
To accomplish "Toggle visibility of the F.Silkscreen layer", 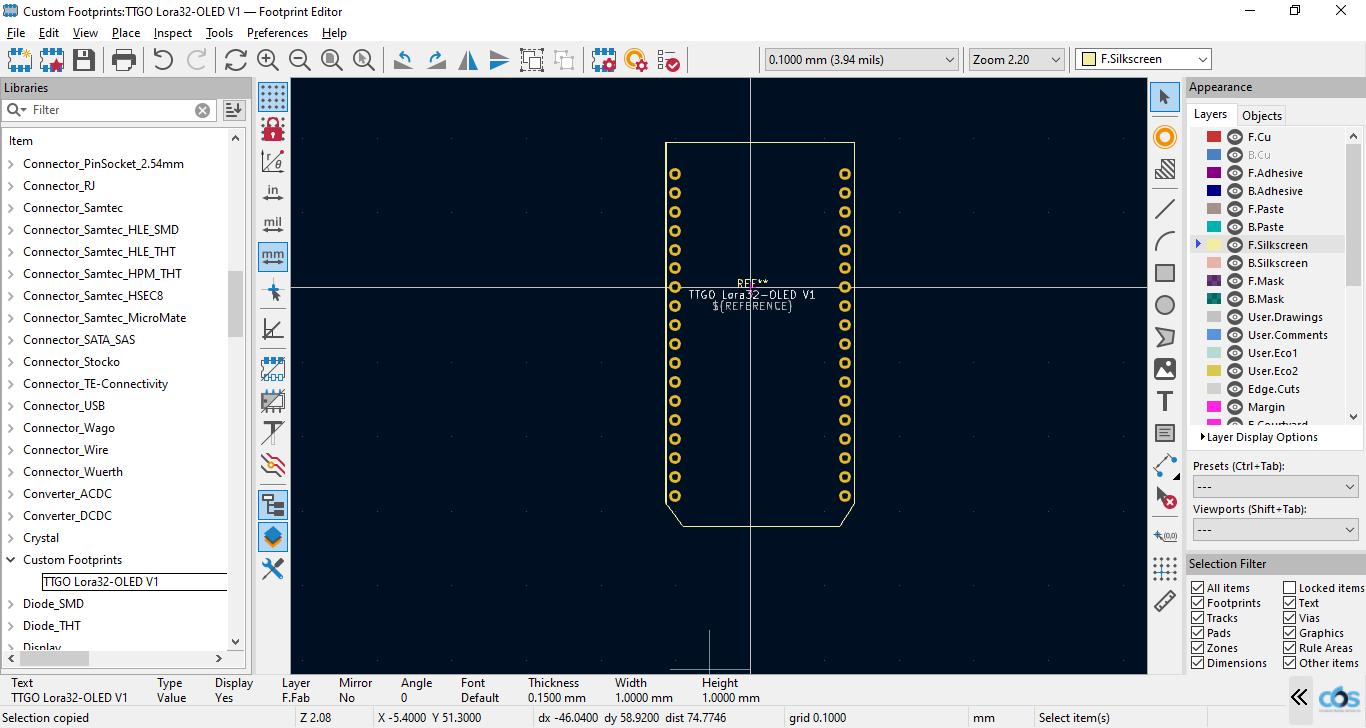I will 1235,245.
